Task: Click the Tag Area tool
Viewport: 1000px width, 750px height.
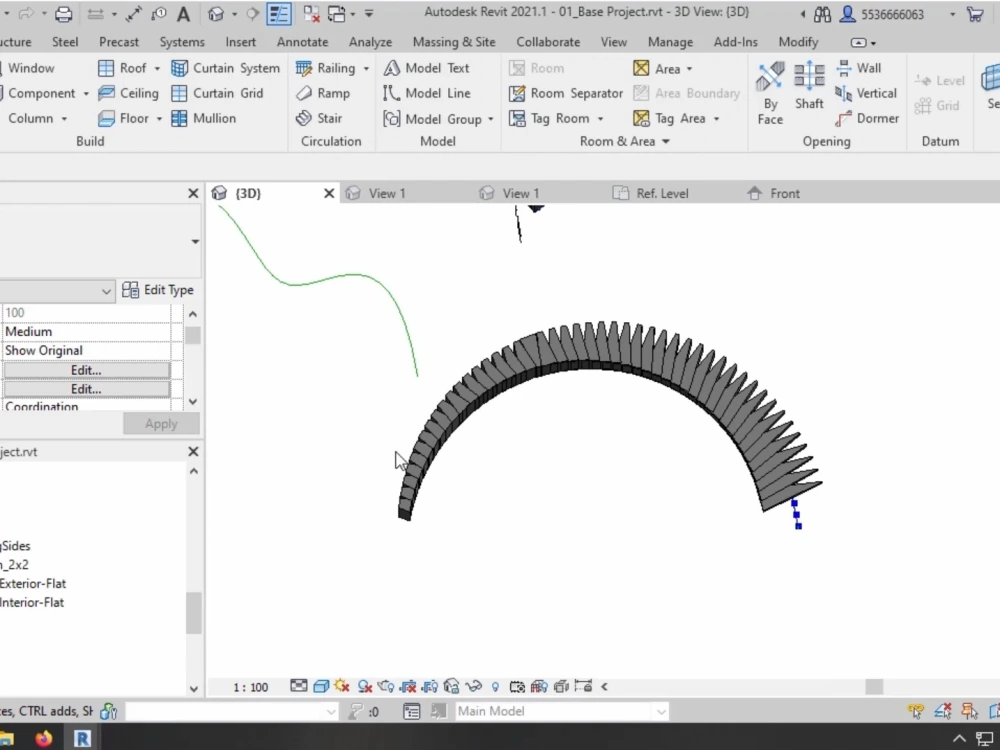Action: pos(669,119)
